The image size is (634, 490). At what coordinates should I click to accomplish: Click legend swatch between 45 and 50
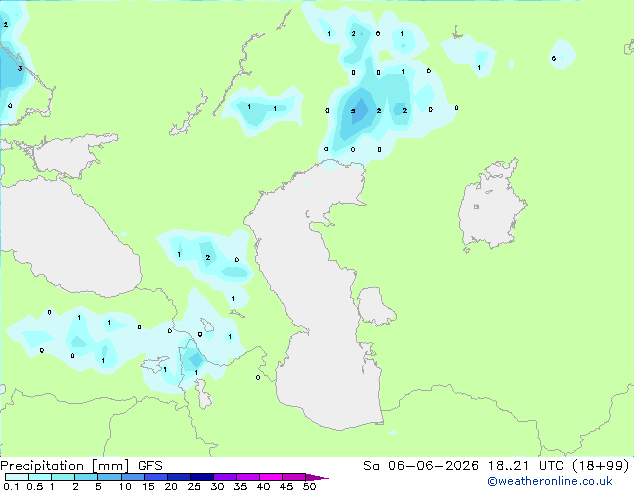coord(294,477)
